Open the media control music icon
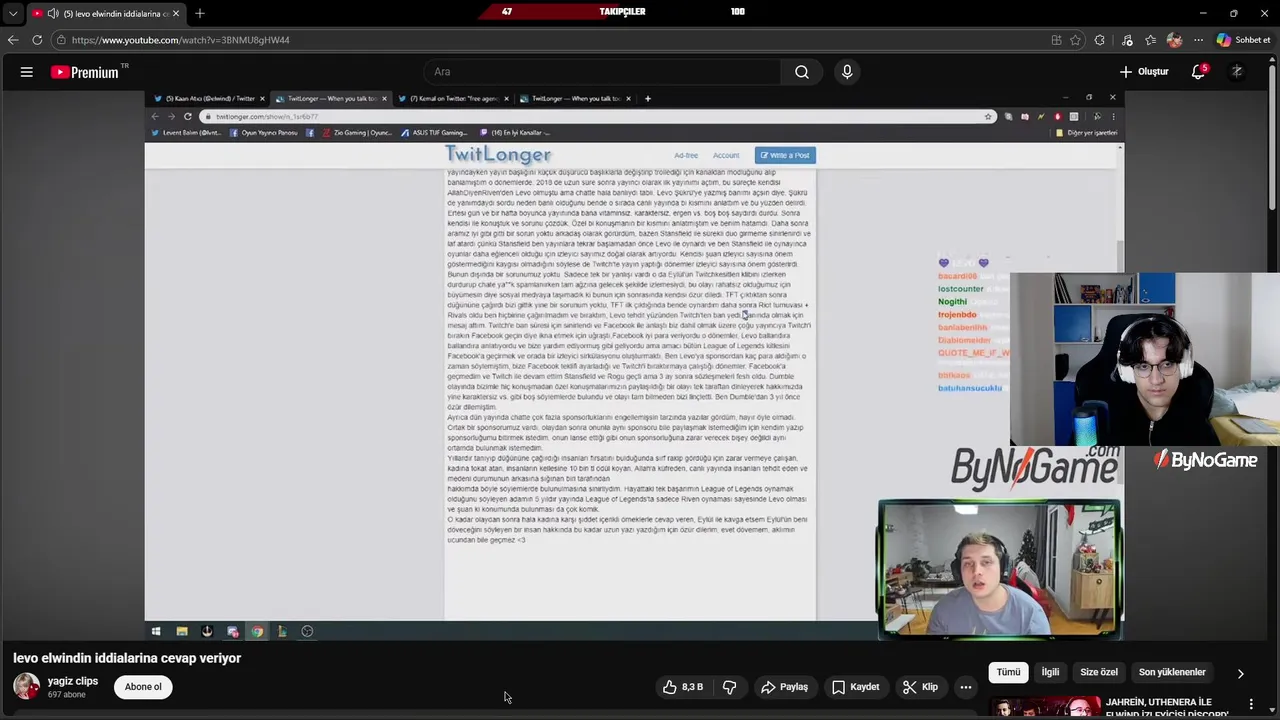This screenshot has width=1280, height=720. pos(1127,40)
